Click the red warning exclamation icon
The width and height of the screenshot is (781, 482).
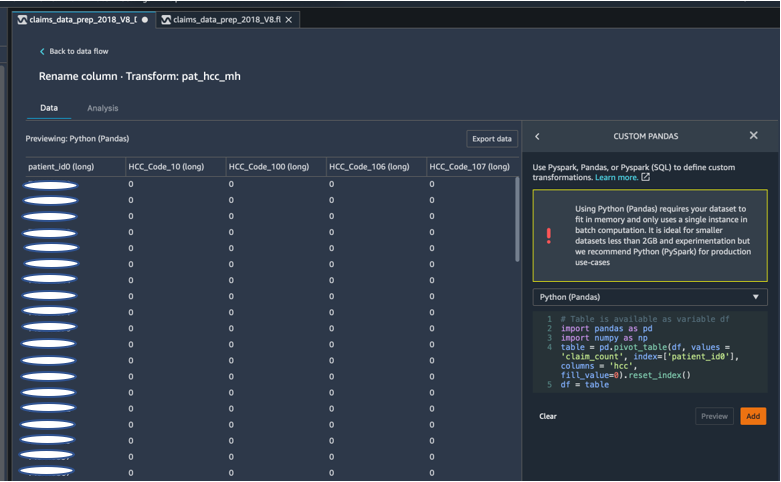pyautogui.click(x=547, y=236)
